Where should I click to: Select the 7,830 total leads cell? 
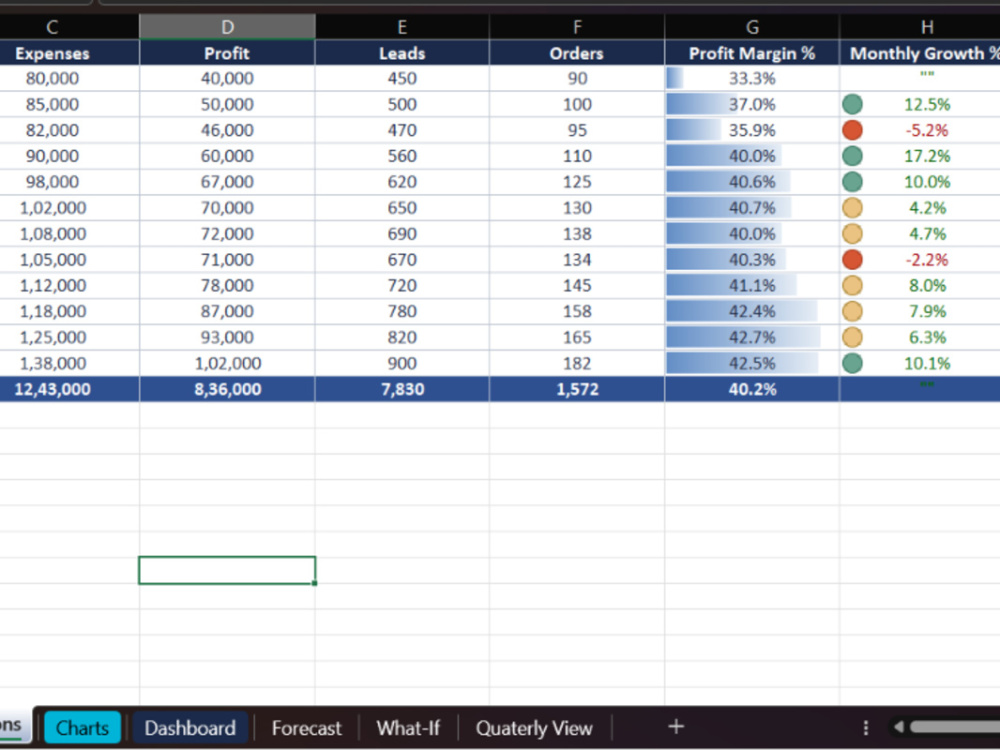[402, 389]
